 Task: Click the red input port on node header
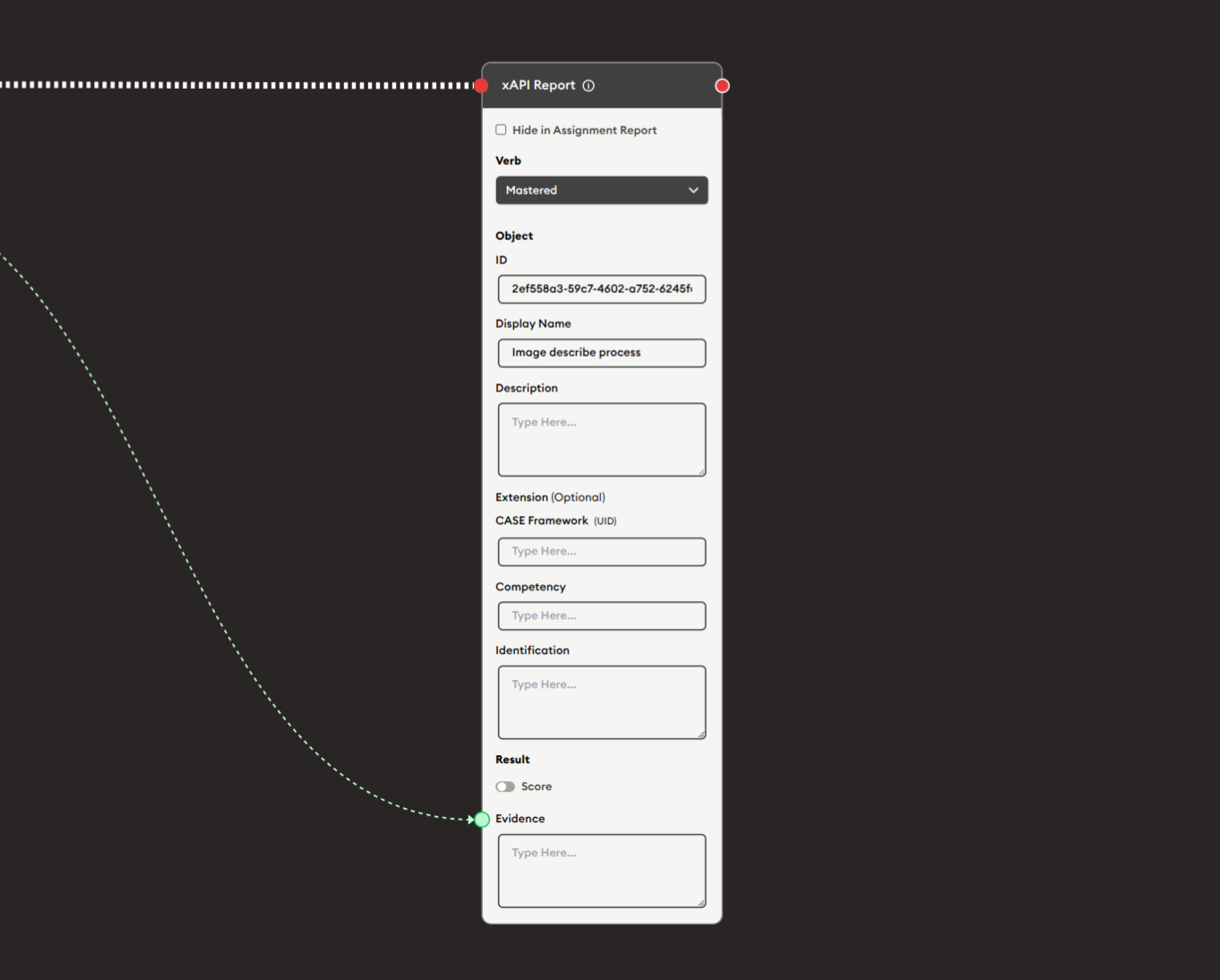tap(482, 86)
